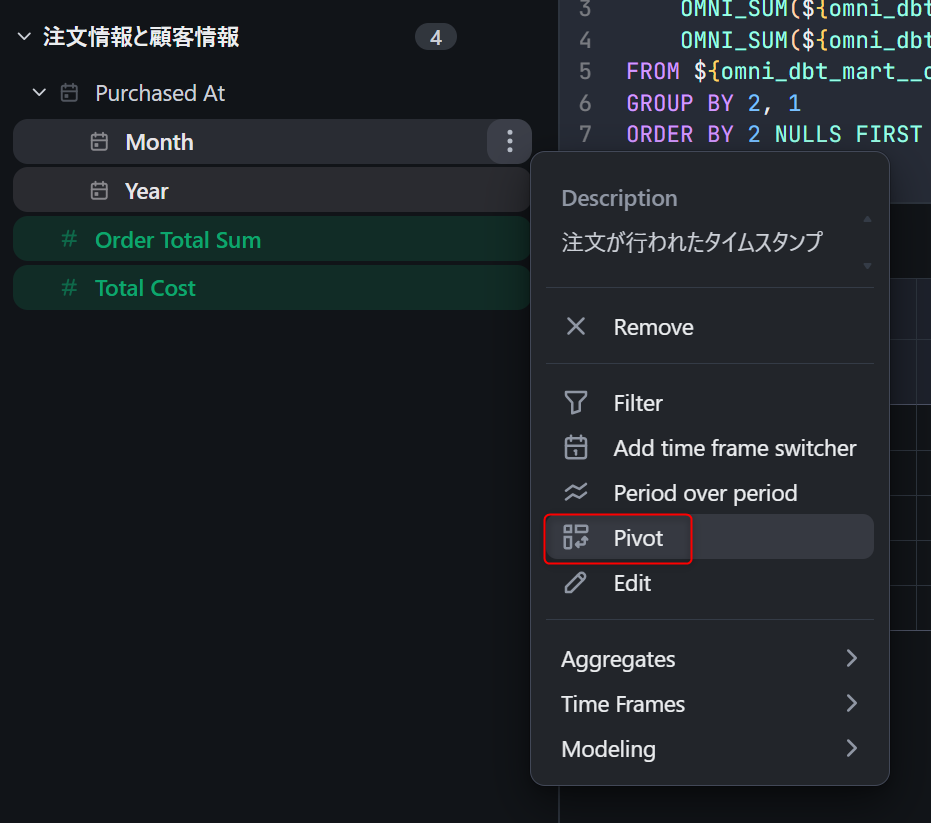Click the Remove X icon
The image size is (931, 823).
click(576, 327)
